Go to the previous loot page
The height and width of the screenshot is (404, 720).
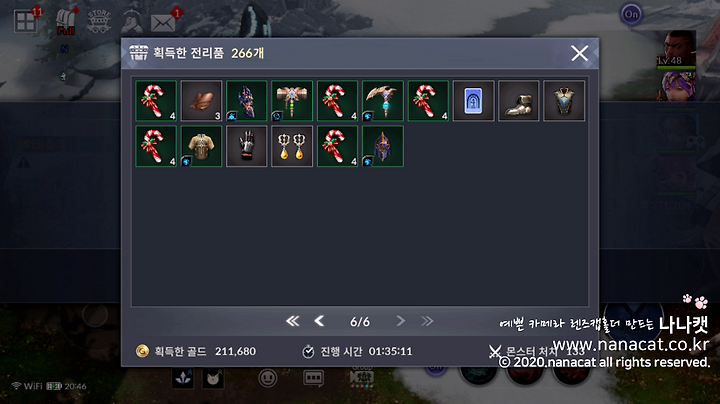point(319,321)
